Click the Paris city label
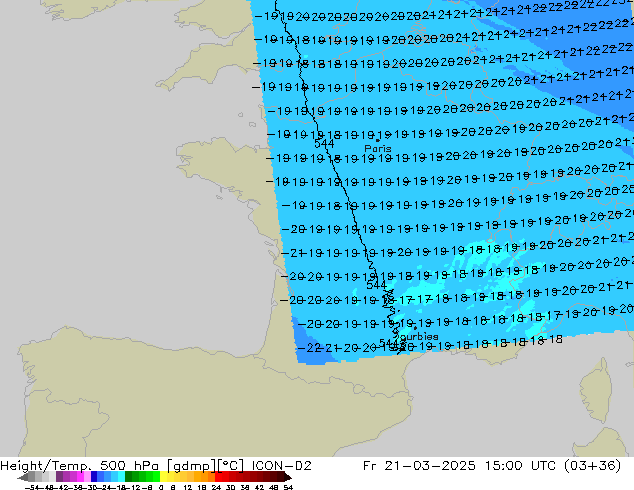Image resolution: width=634 pixels, height=490 pixels. (x=378, y=148)
